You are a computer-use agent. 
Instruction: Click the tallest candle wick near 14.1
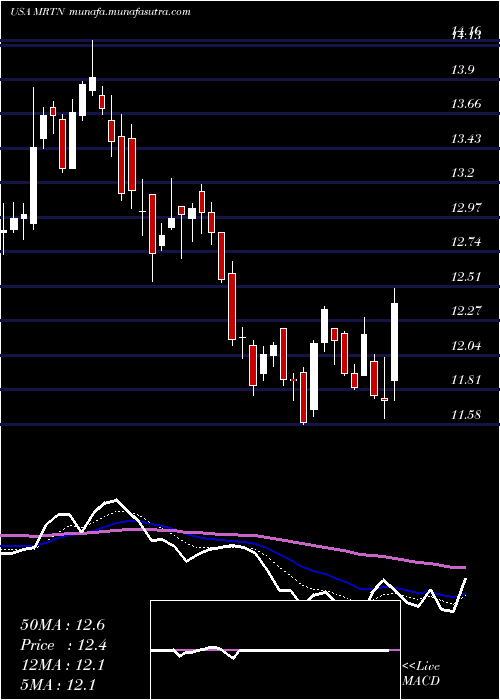[x=92, y=67]
